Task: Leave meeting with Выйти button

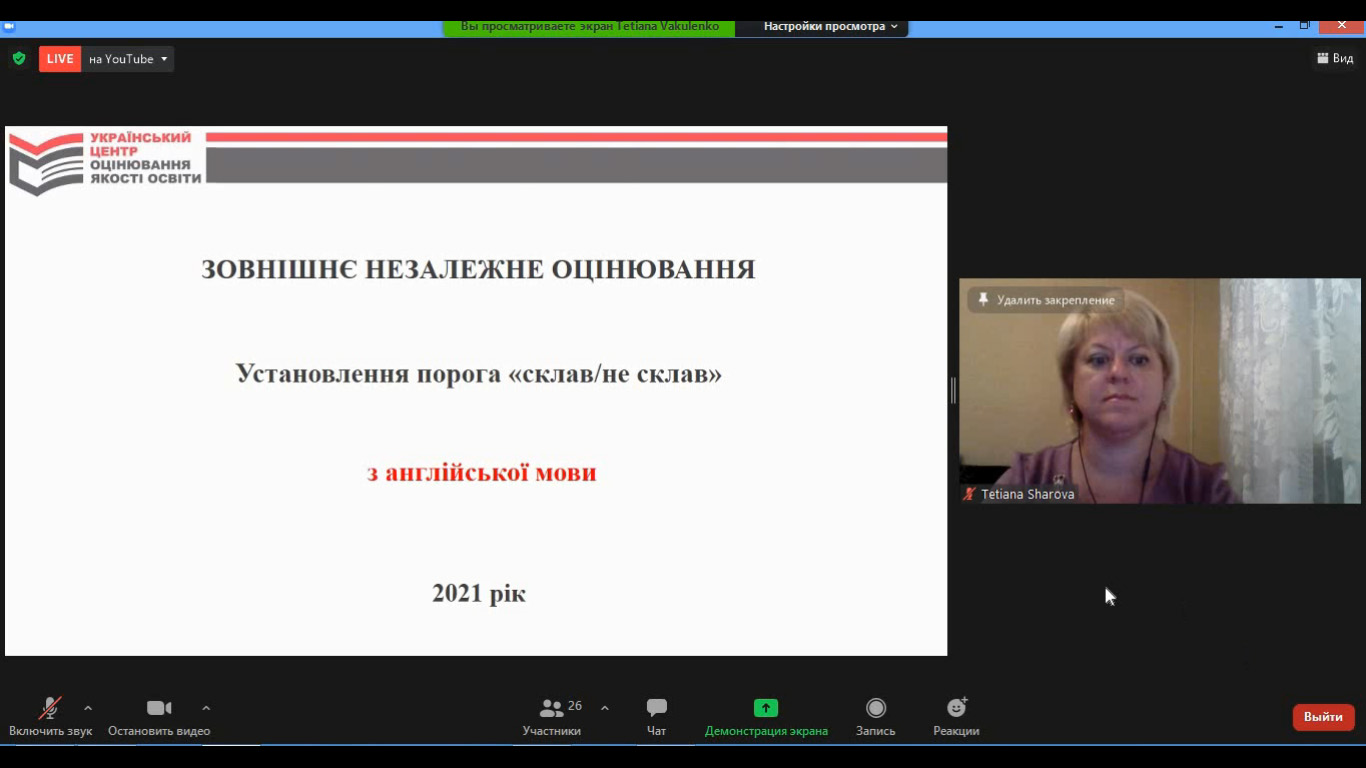Action: pos(1323,717)
